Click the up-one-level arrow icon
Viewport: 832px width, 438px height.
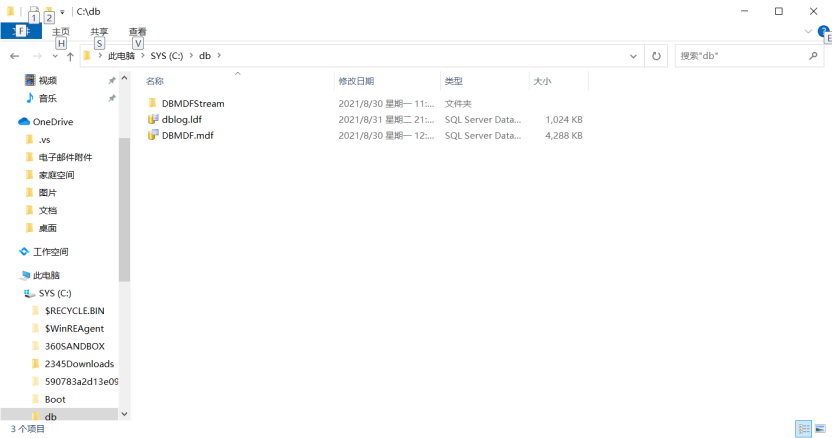(x=70, y=56)
